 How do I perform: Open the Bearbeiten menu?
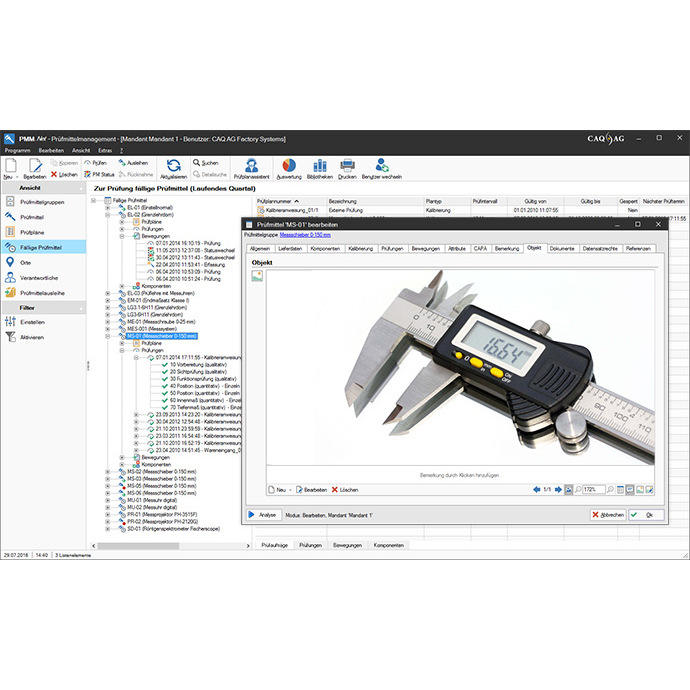pos(50,149)
